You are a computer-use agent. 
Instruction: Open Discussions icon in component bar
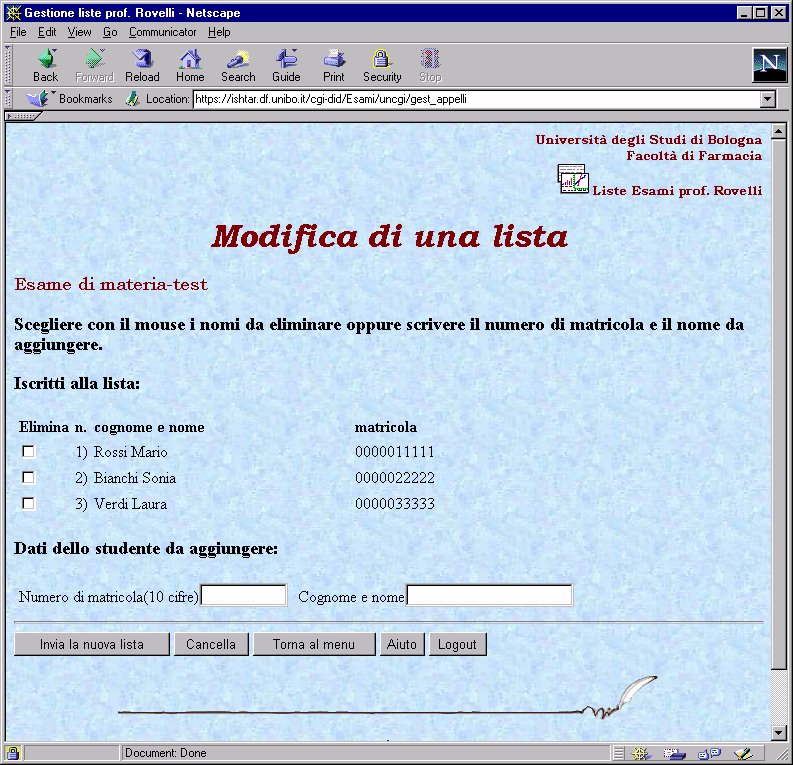click(x=709, y=754)
